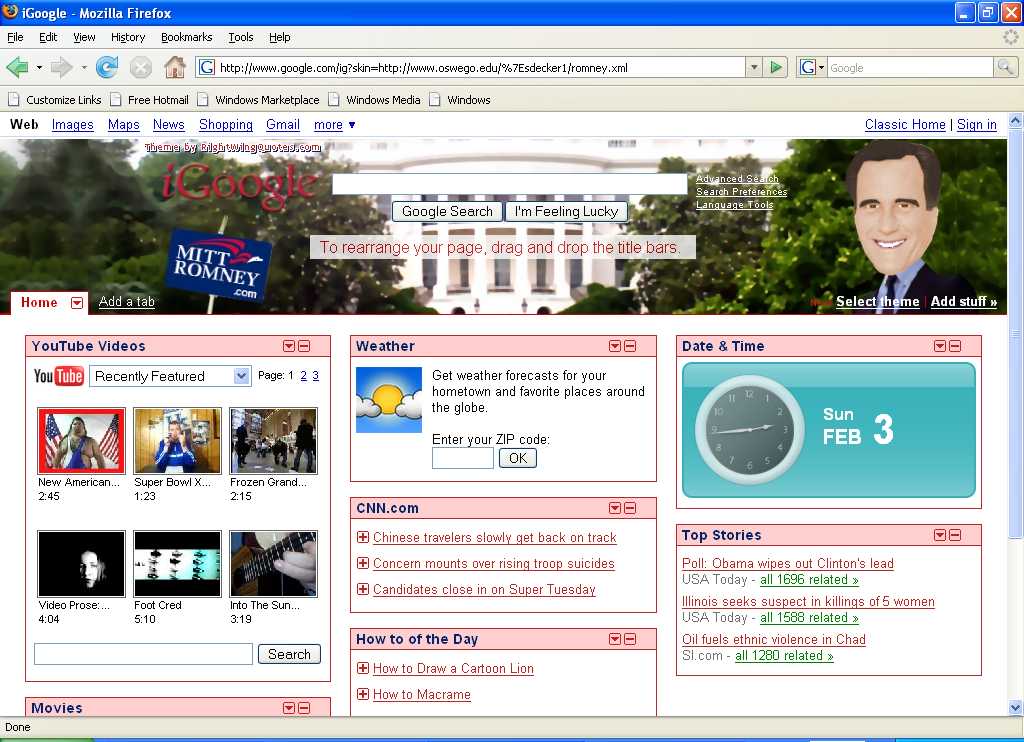Click the green Go arrow beside address bar
Viewport: 1024px width, 742px height.
click(x=776, y=67)
